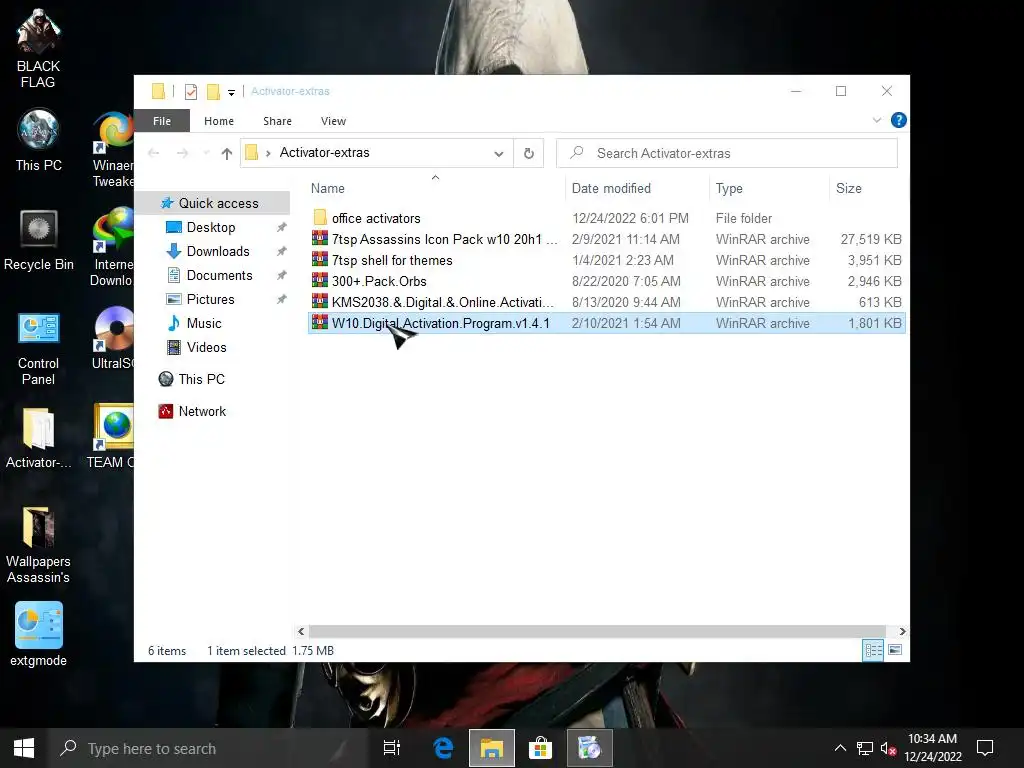The height and width of the screenshot is (768, 1024).
Task: Select the KMS2038 Digital Online Activation archive
Action: 607,302
